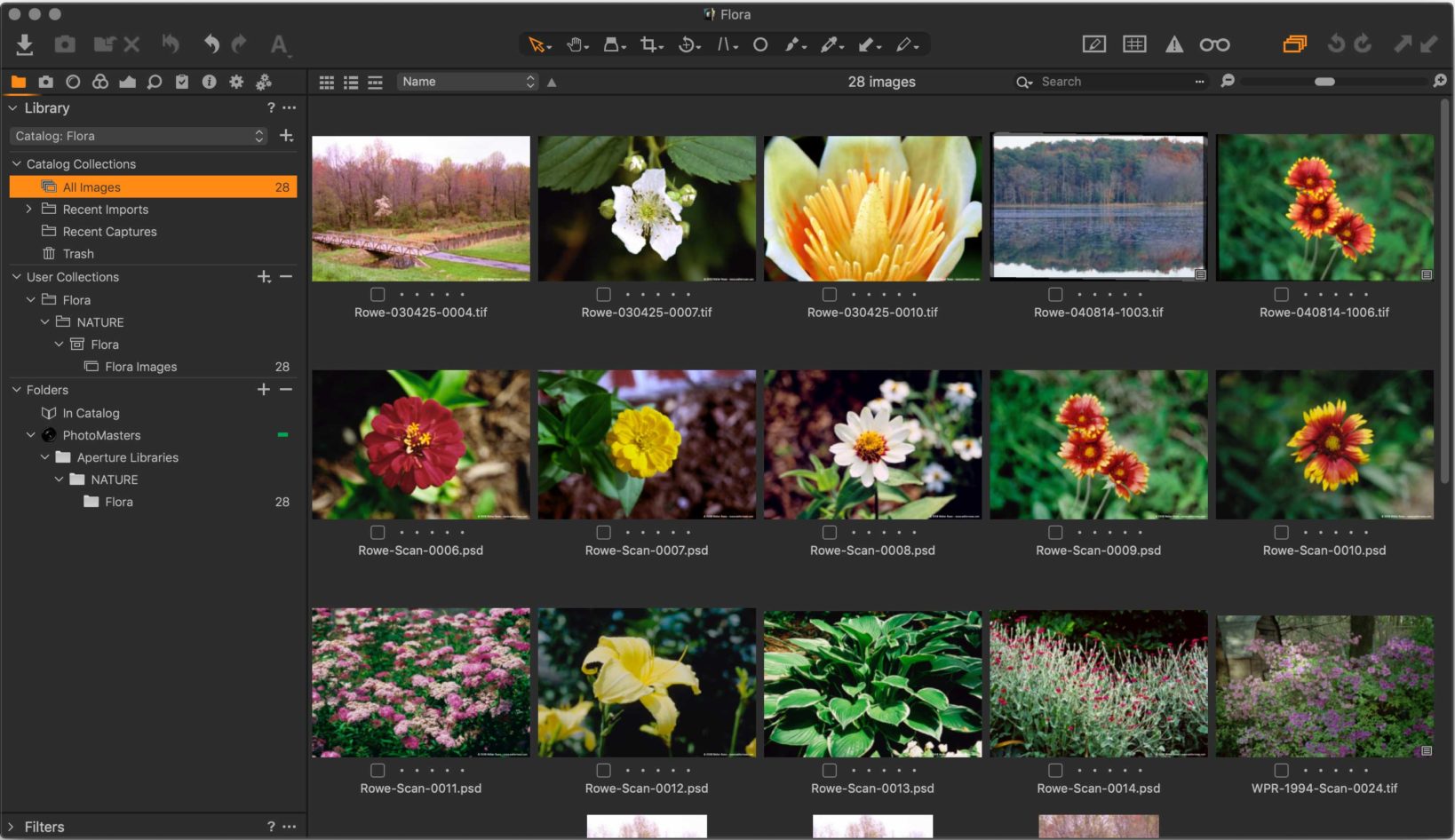1455x840 pixels.
Task: Click the thumbnail zoom slider handle
Action: [1324, 81]
